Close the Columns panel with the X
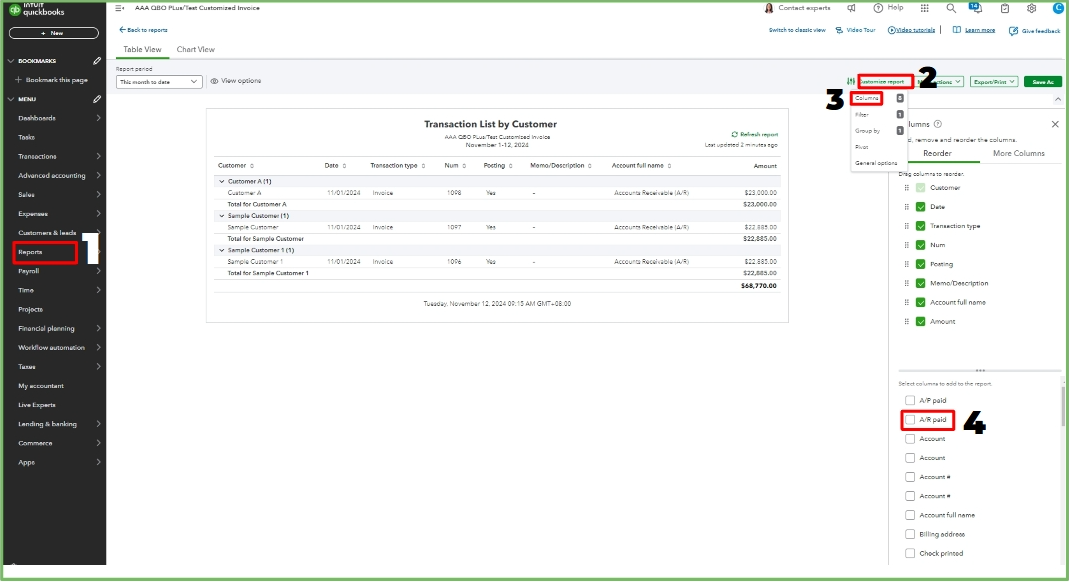Screen dimensions: 1069x582 (x=1055, y=124)
